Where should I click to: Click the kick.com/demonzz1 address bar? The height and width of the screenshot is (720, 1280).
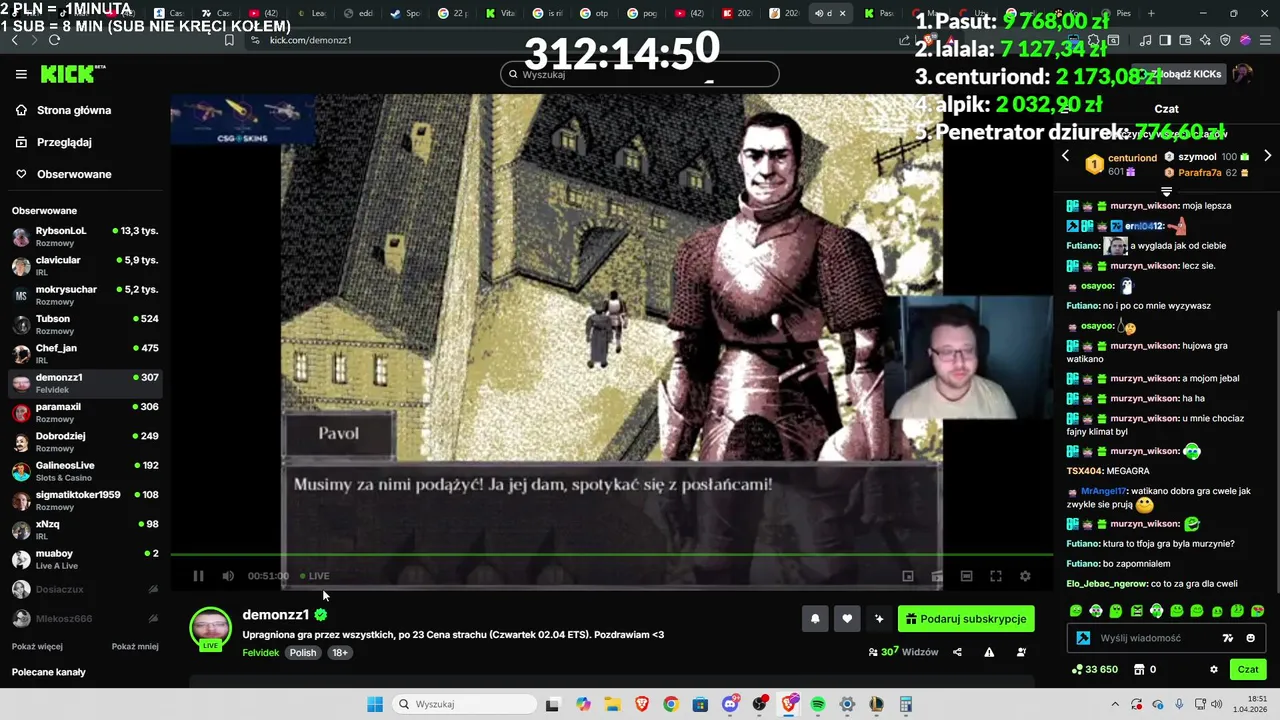click(310, 40)
